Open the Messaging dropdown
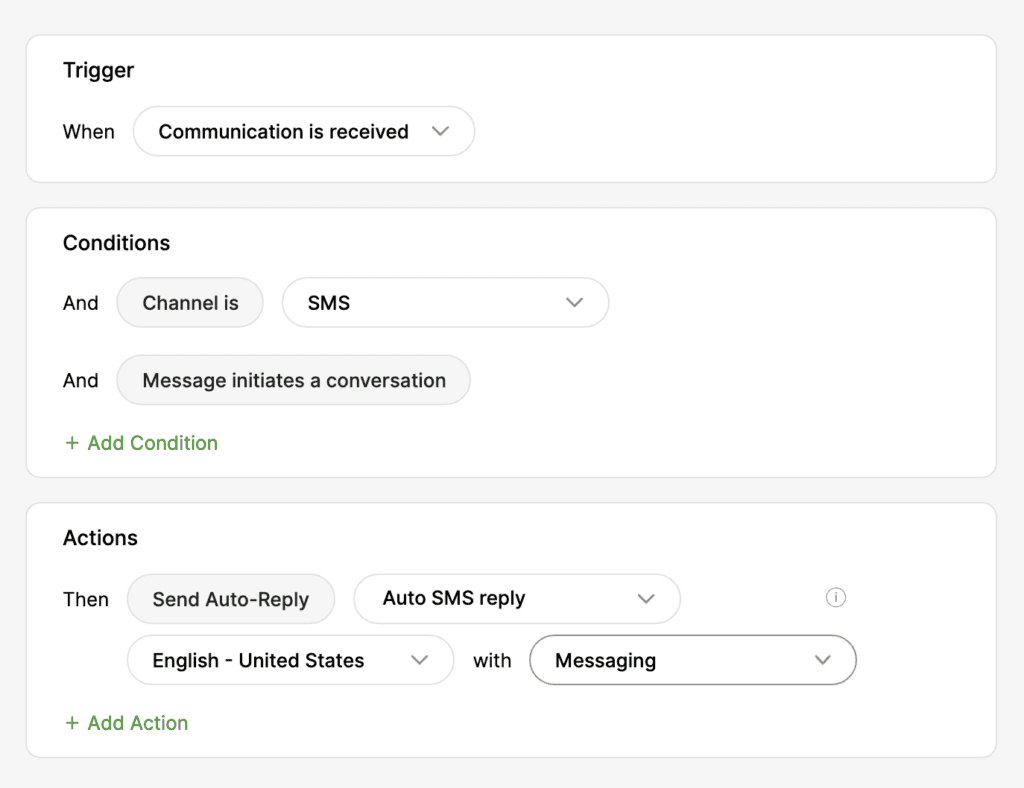 [x=693, y=660]
